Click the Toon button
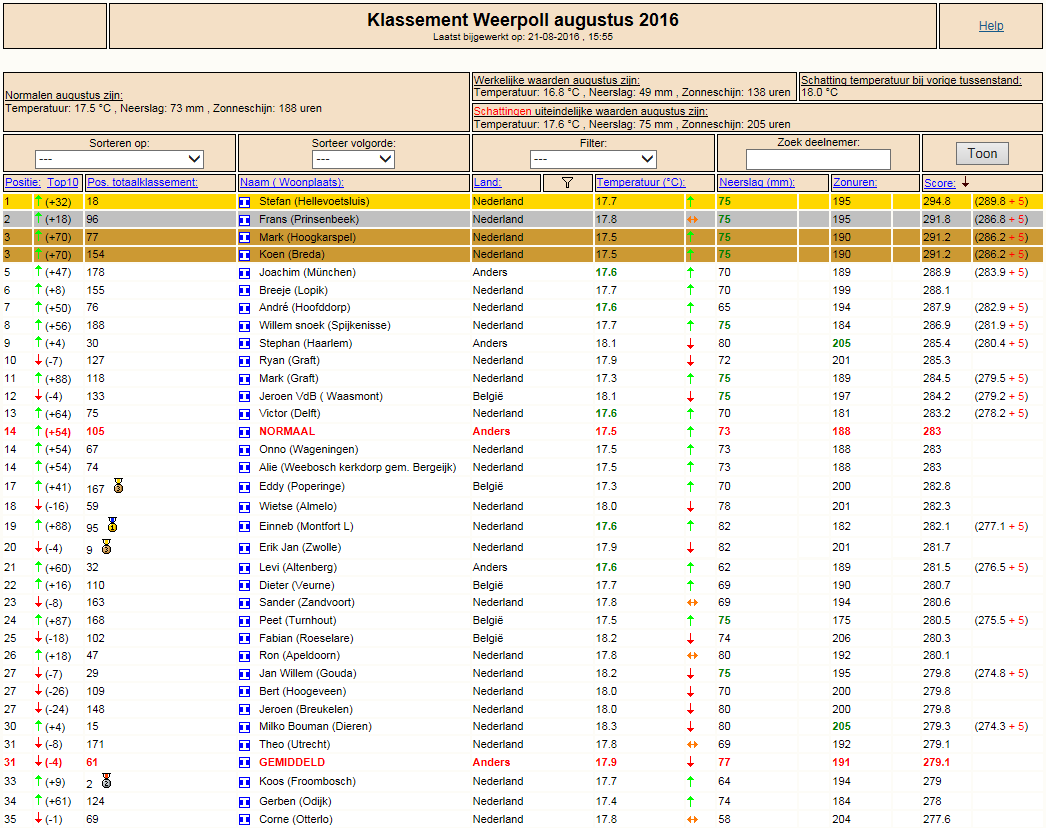The height and width of the screenshot is (828, 1046). click(982, 153)
